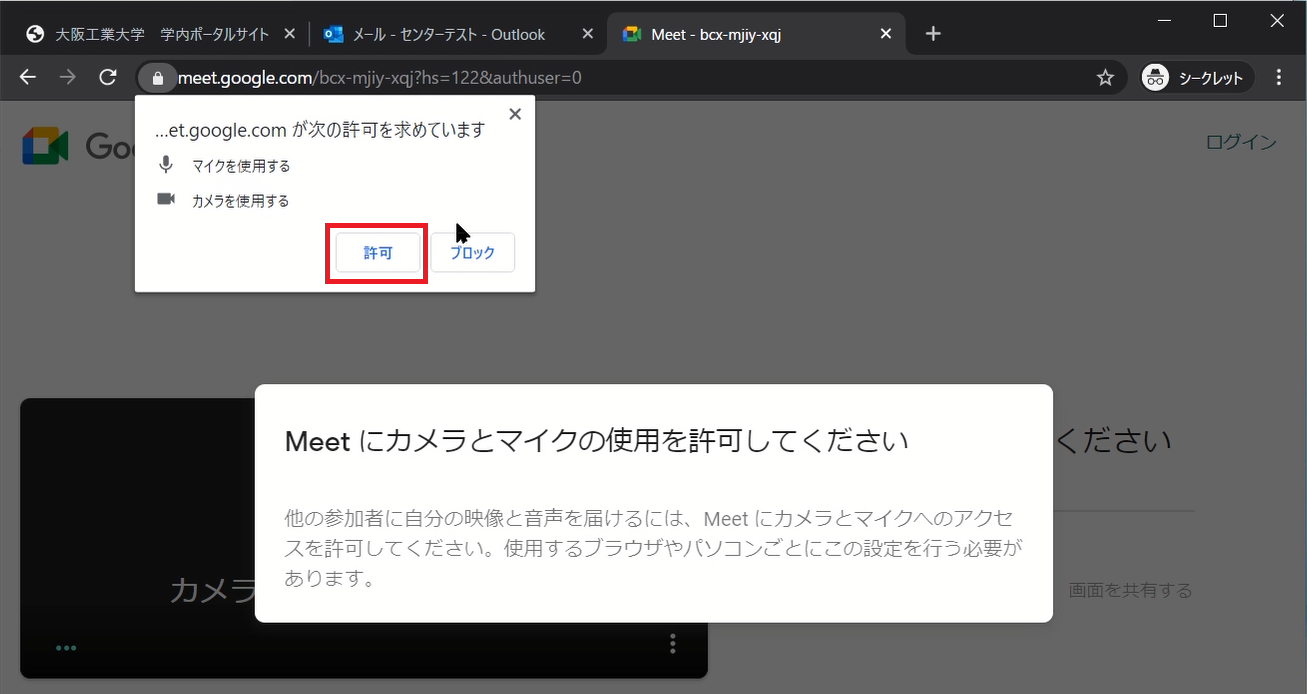Go forward to the next page
Screen dimensions: 1307x694
pyautogui.click(x=68, y=77)
